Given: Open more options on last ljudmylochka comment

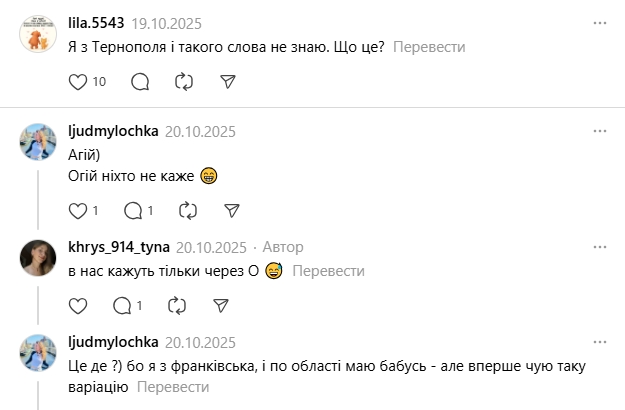Looking at the screenshot, I should (x=599, y=342).
